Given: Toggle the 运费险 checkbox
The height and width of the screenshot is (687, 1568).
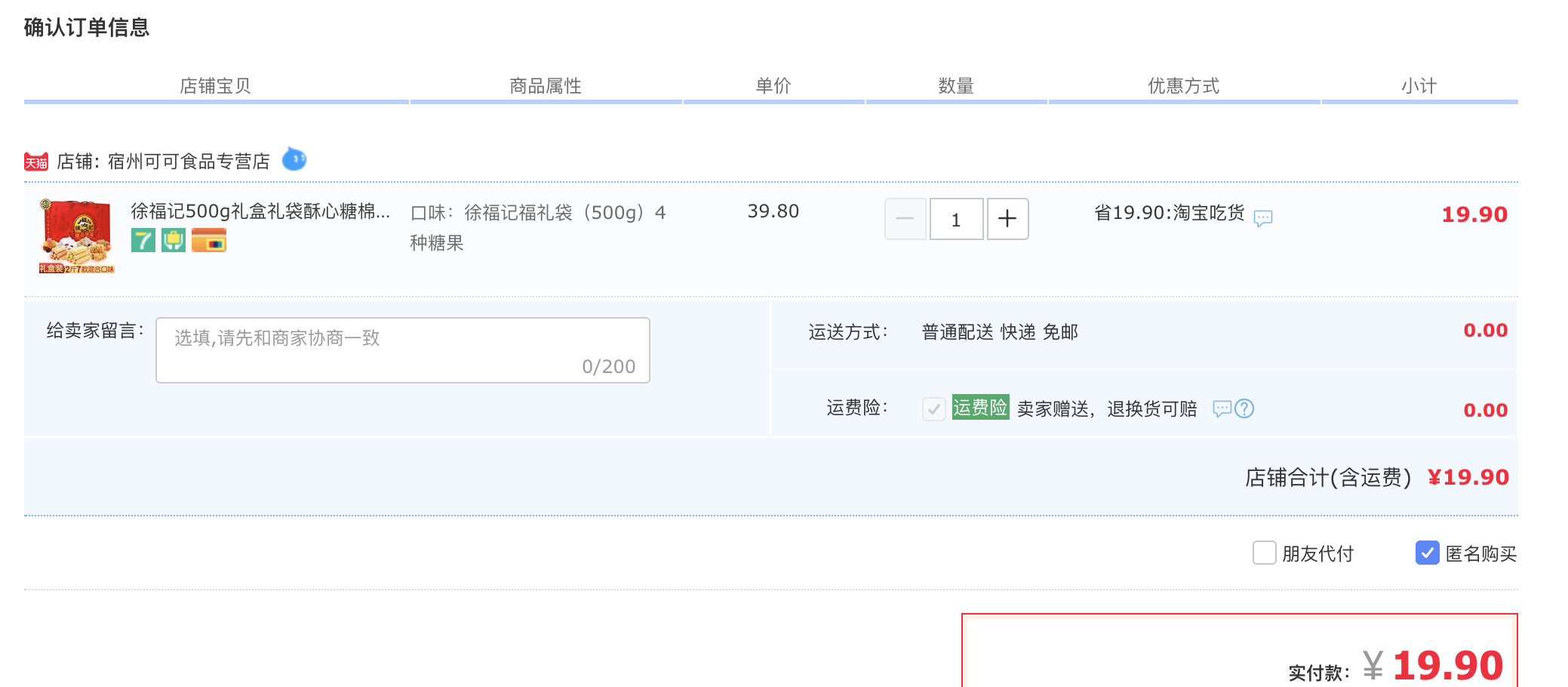Looking at the screenshot, I should (x=934, y=408).
